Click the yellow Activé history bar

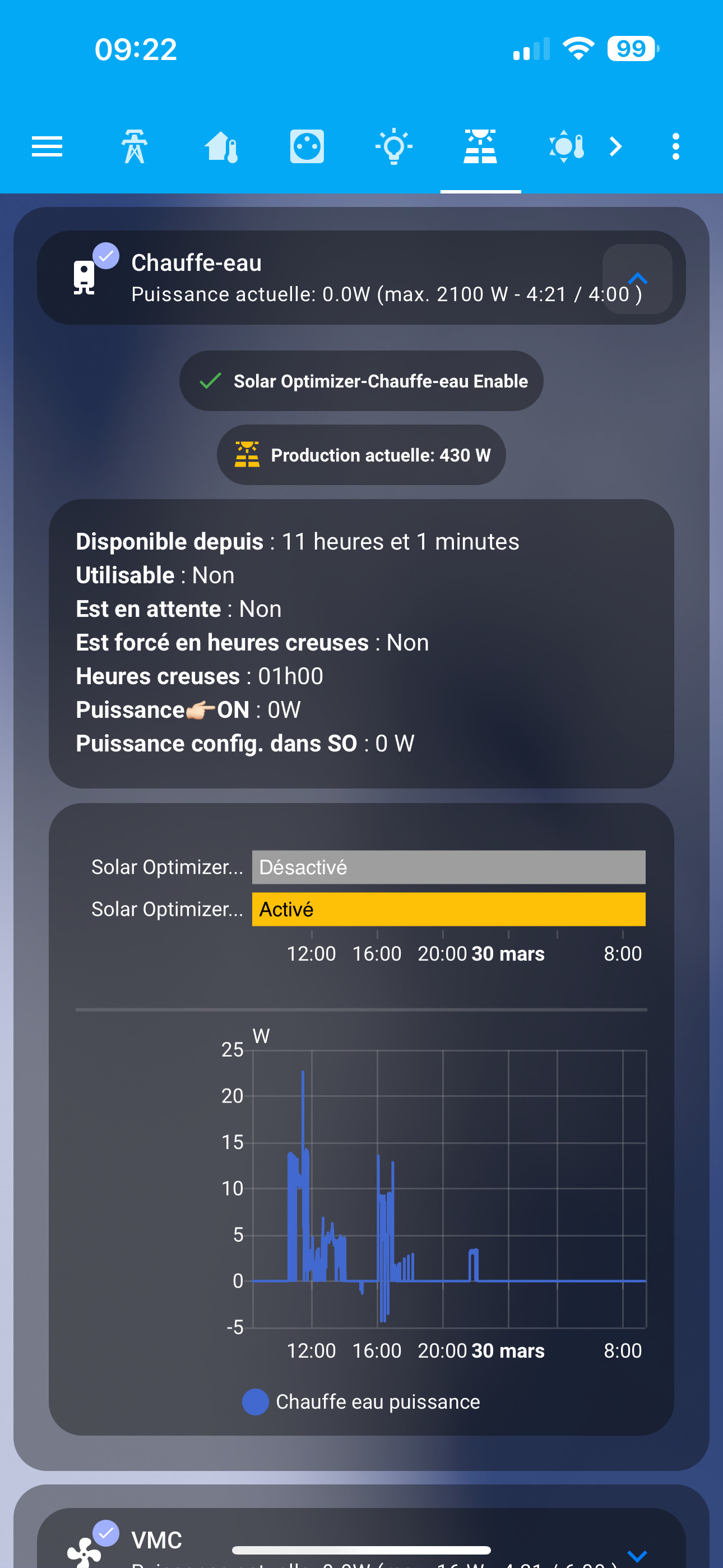(448, 909)
